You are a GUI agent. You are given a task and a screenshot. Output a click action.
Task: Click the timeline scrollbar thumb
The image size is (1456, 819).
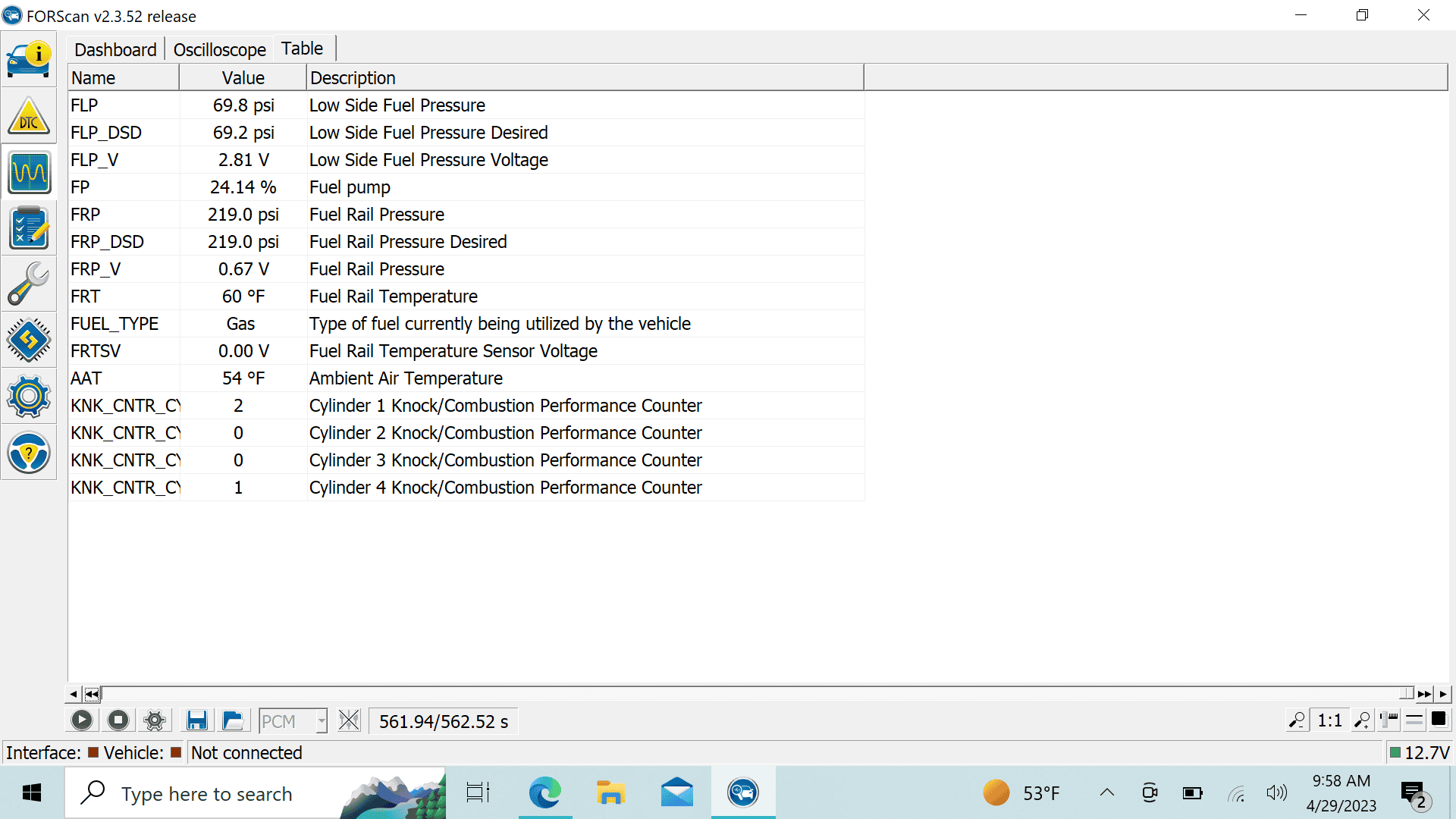[x=1407, y=694]
